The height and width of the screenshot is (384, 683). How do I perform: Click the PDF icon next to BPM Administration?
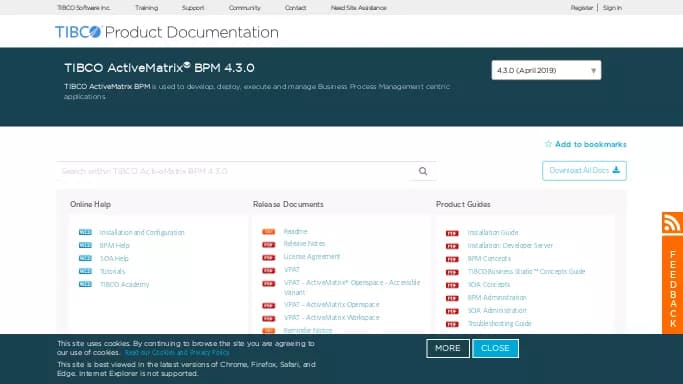click(452, 299)
